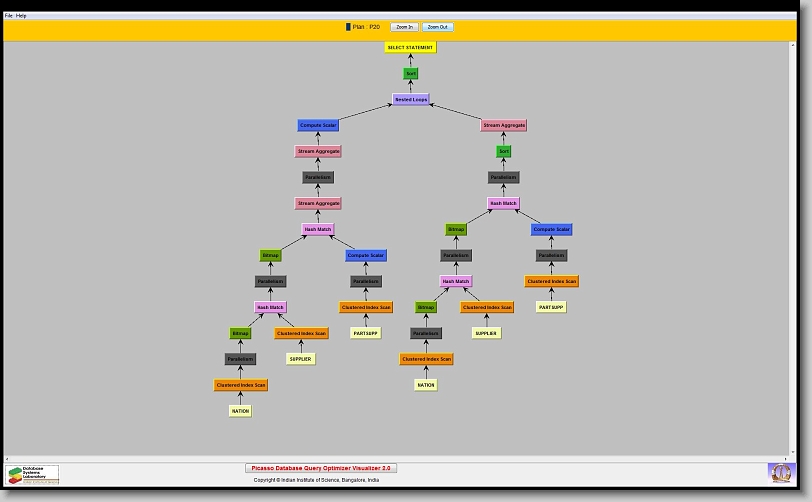The image size is (812, 502).
Task: Click the horizontal scrollbar at bottom
Action: tap(400, 458)
